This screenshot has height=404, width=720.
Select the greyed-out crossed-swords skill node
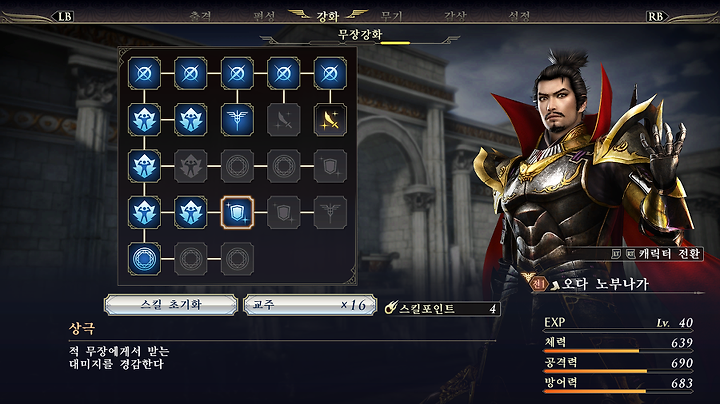[283, 120]
